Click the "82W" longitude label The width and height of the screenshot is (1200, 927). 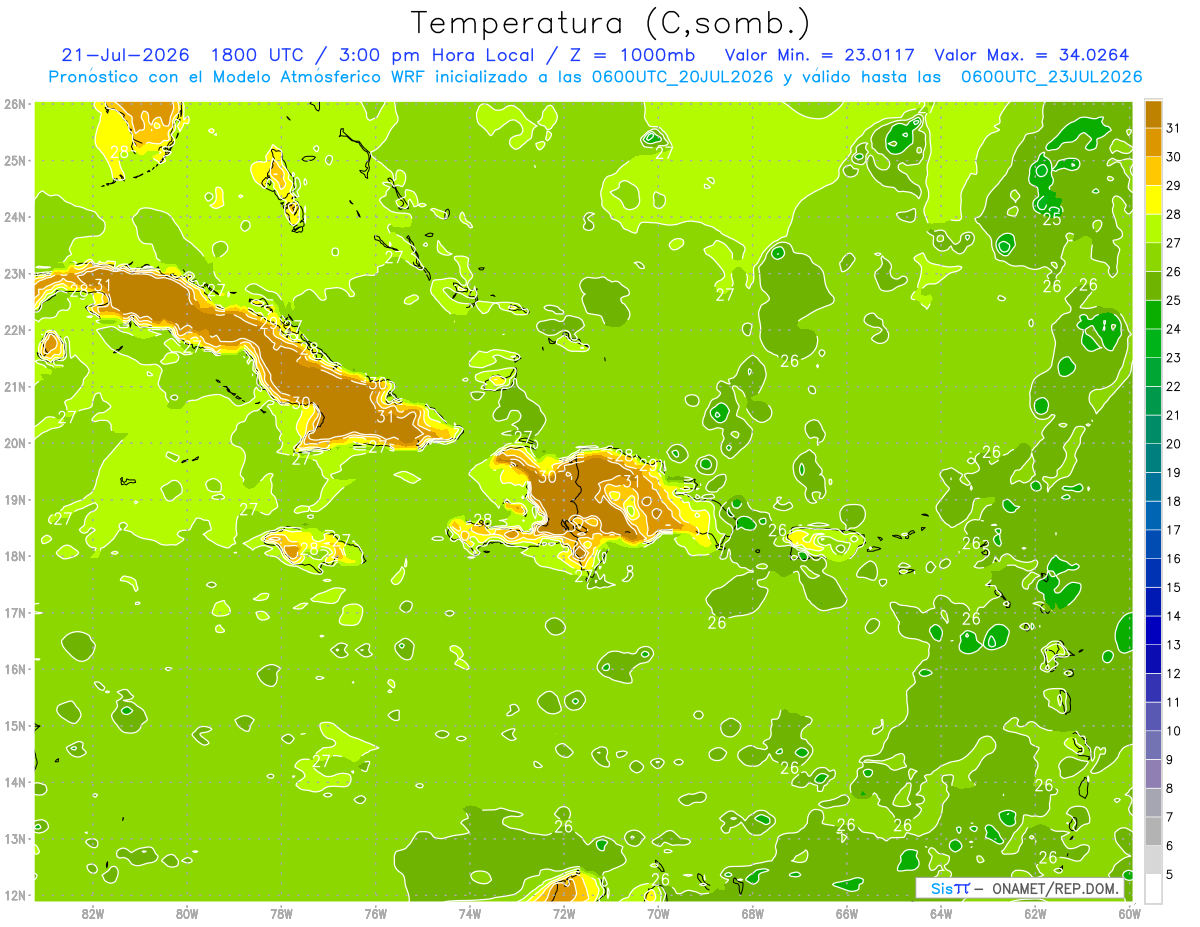[x=93, y=912]
